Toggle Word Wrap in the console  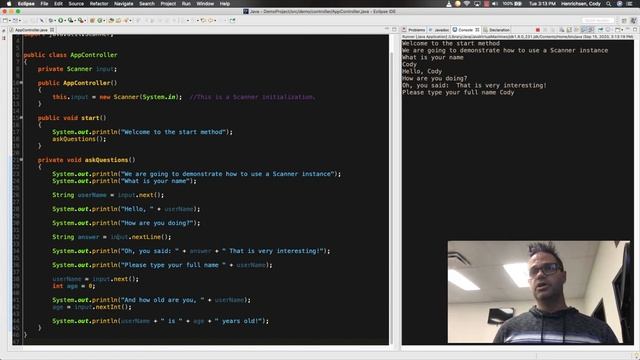point(577,29)
